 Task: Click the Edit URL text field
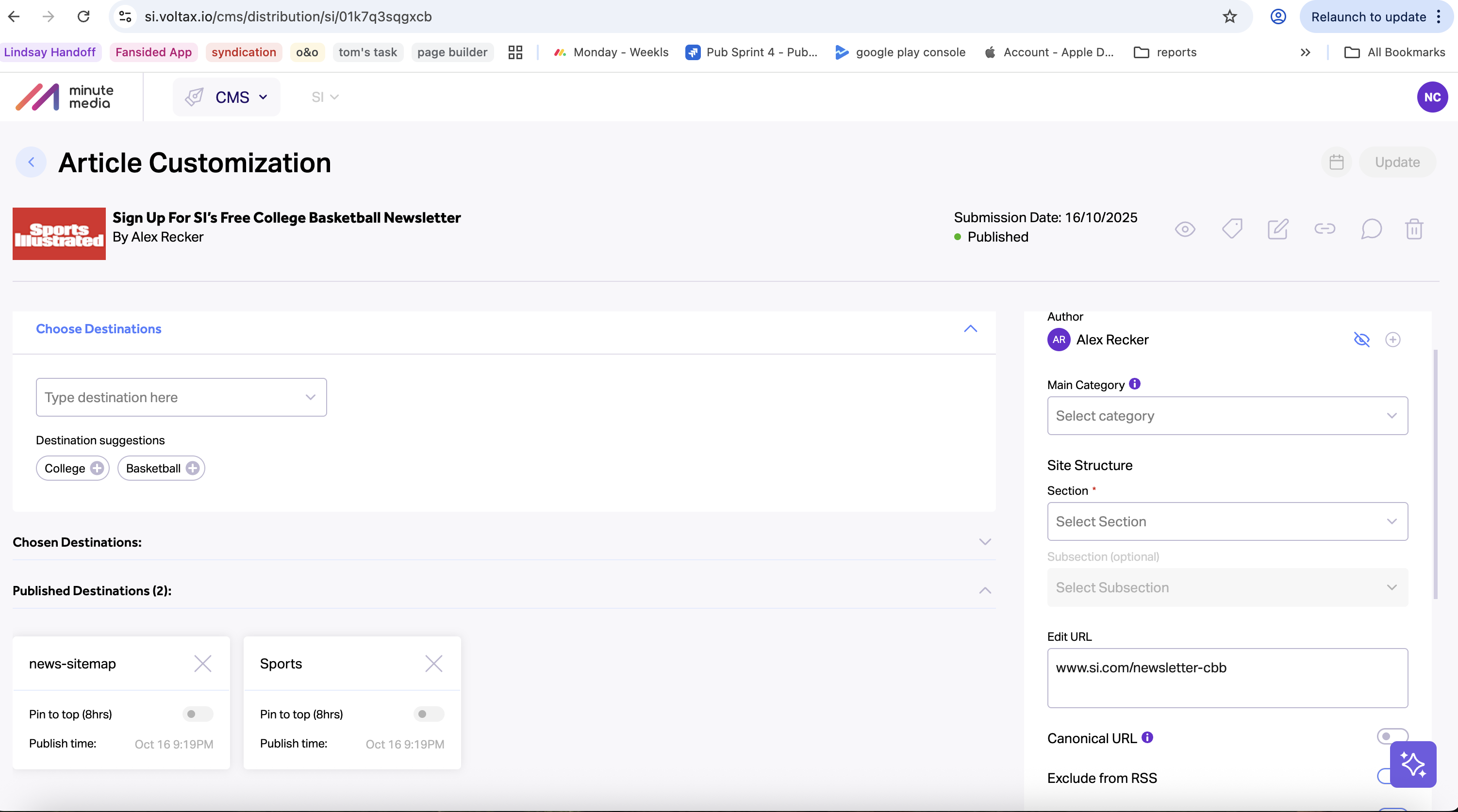coord(1227,678)
